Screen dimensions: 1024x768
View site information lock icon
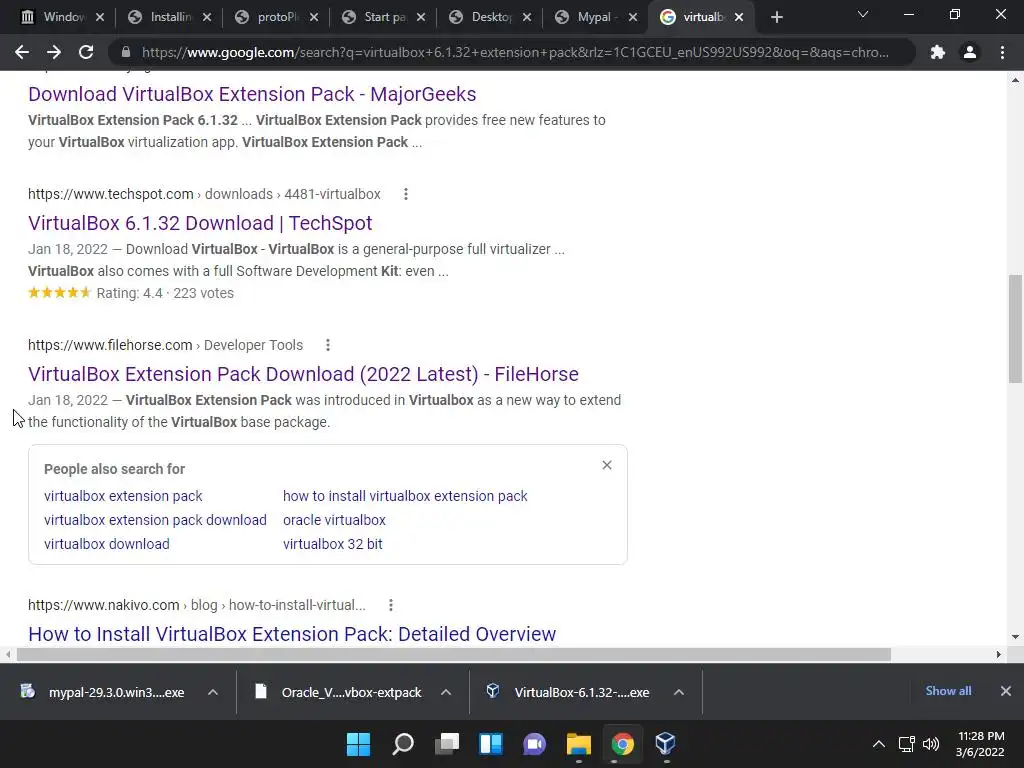point(126,52)
